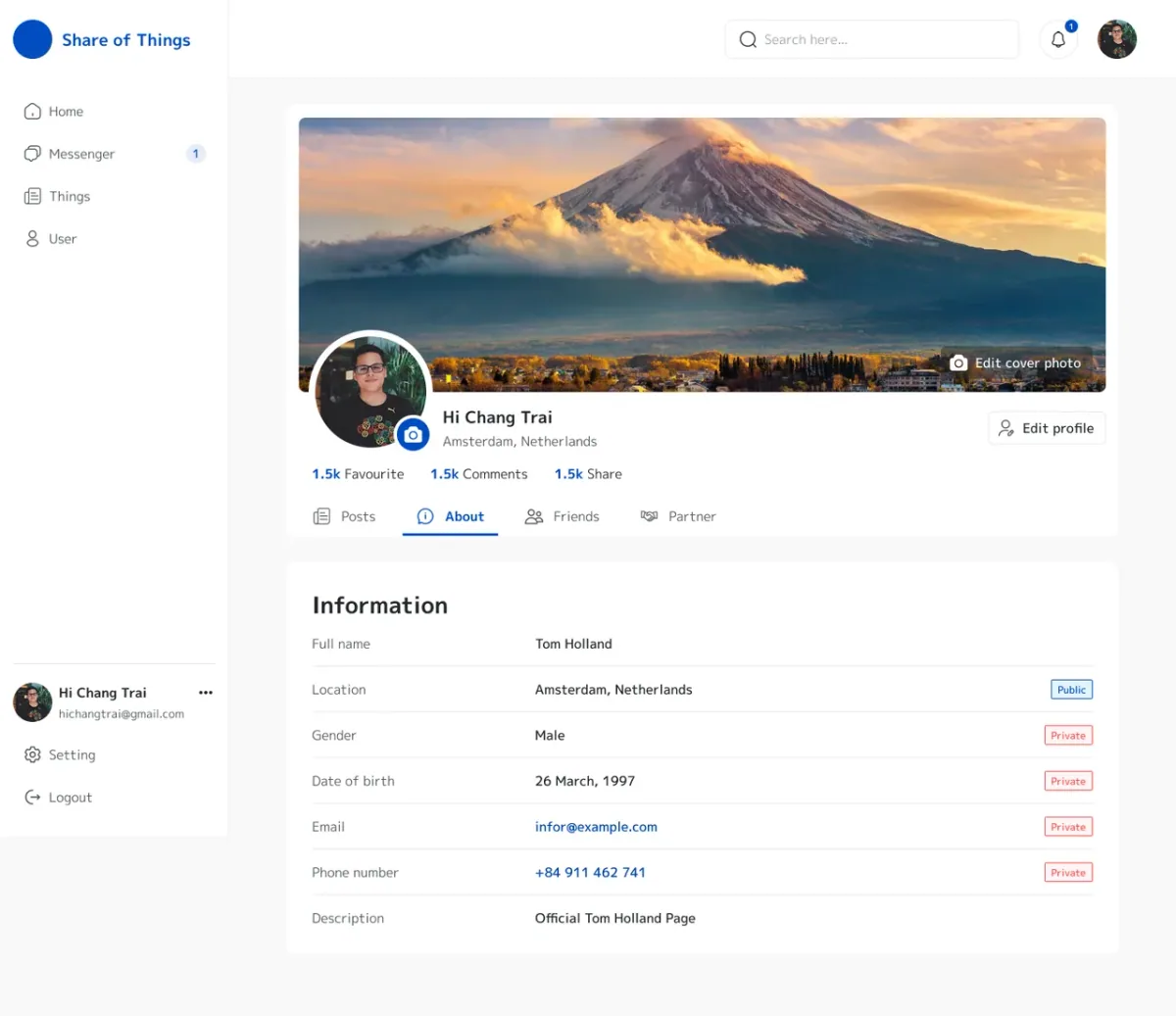Switch to the Friends tab
The width and height of the screenshot is (1176, 1016).
(x=562, y=516)
